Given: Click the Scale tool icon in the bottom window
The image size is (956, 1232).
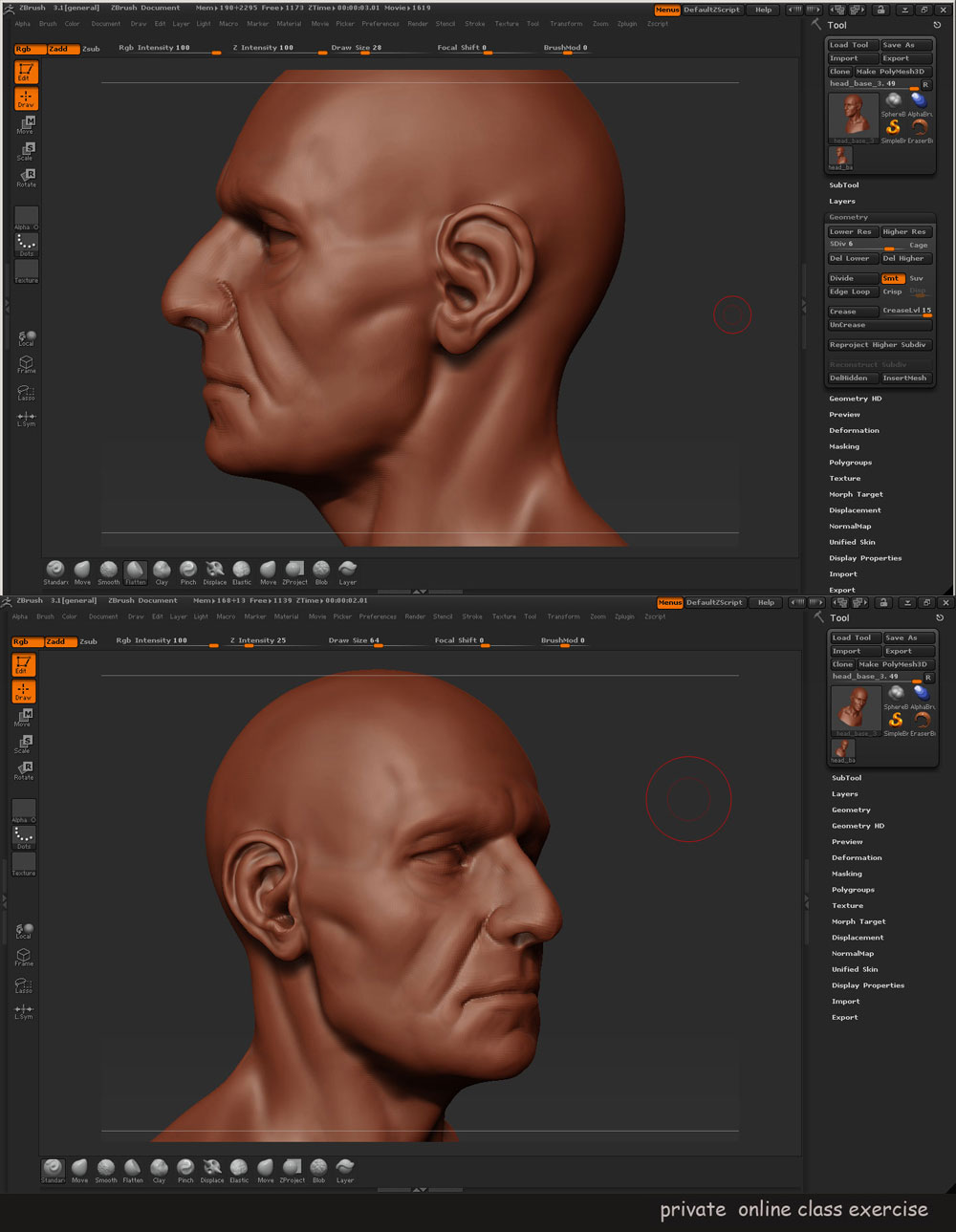Looking at the screenshot, I should click(24, 743).
